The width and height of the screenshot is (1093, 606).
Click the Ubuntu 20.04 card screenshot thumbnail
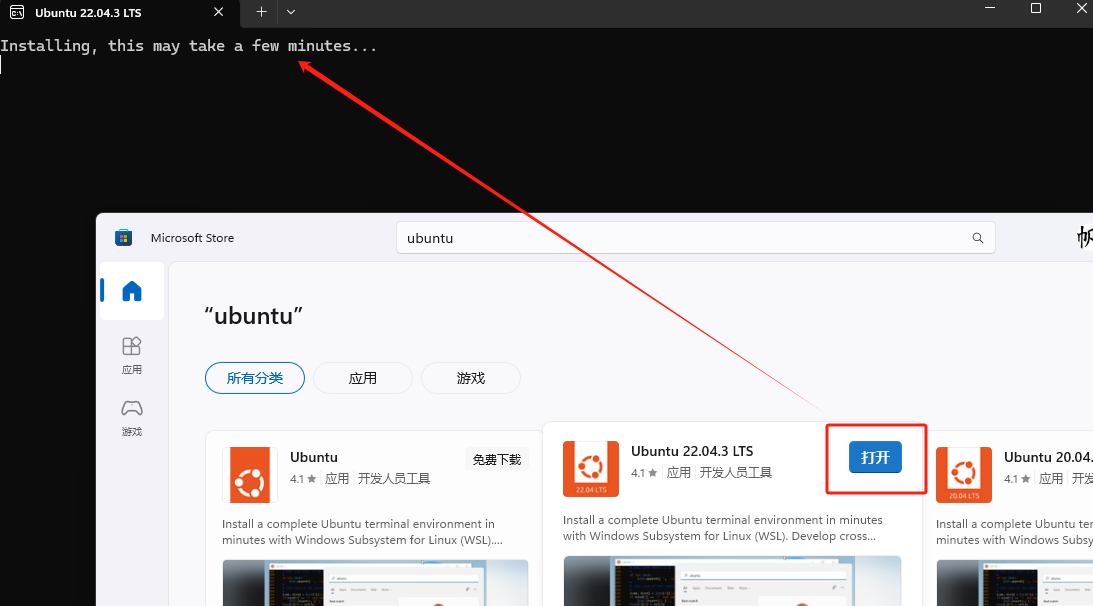(x=1014, y=582)
